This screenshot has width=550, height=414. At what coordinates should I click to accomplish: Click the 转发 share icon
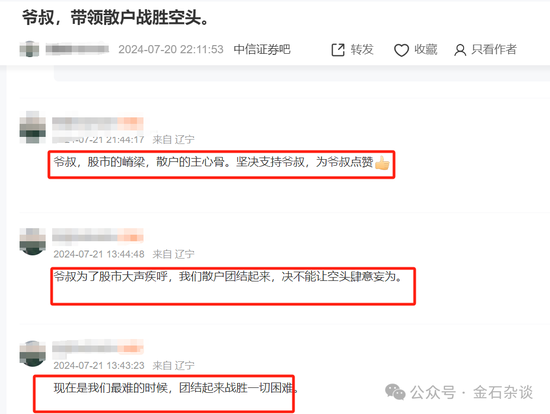click(x=338, y=50)
